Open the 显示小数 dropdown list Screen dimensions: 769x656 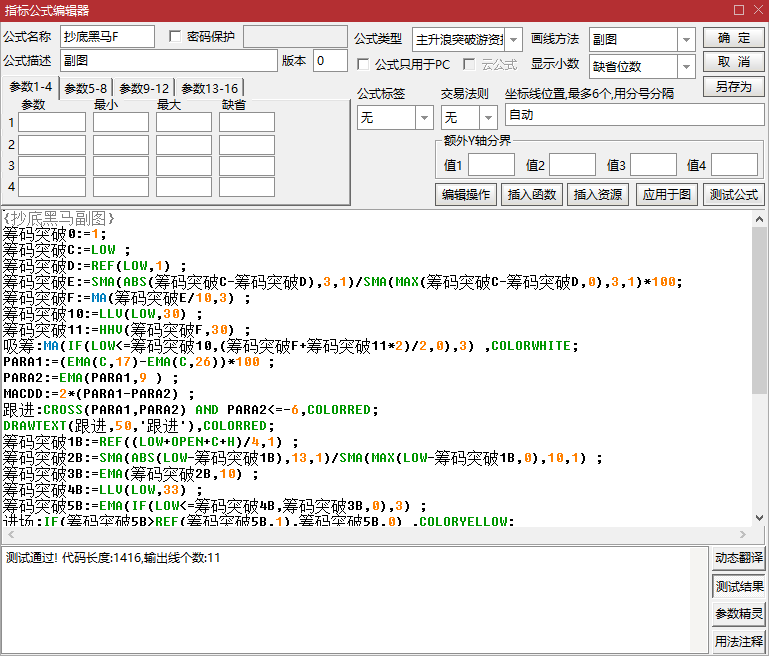point(686,67)
